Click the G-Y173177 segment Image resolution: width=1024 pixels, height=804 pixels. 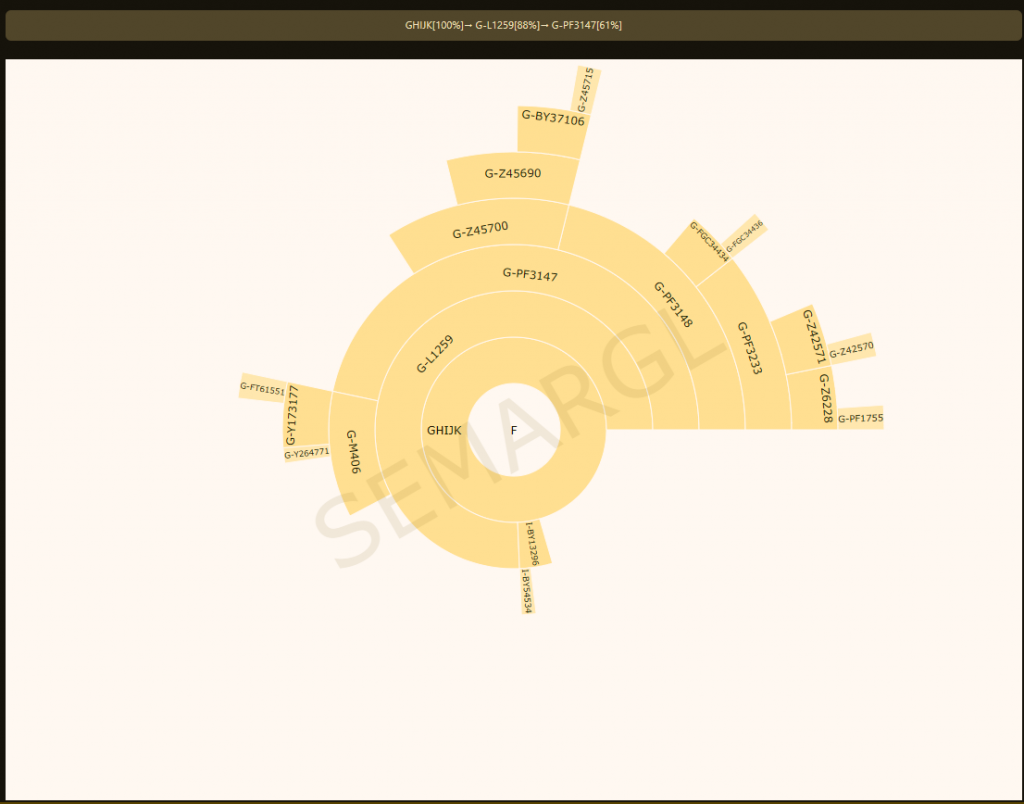click(x=293, y=415)
